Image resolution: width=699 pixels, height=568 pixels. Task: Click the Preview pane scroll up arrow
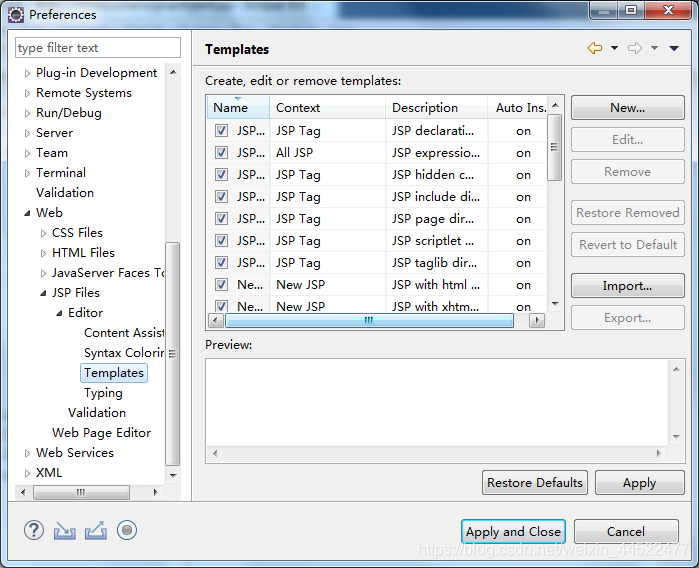tap(676, 369)
